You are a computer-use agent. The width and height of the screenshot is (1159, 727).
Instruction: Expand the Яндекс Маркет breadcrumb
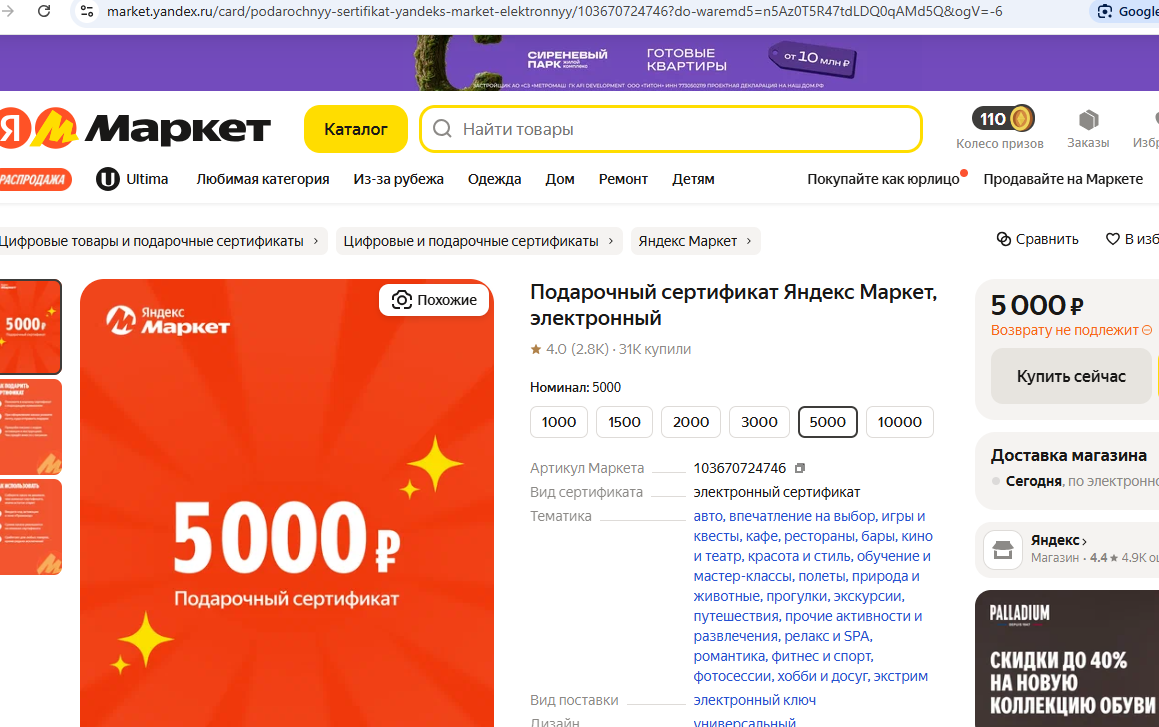point(696,241)
